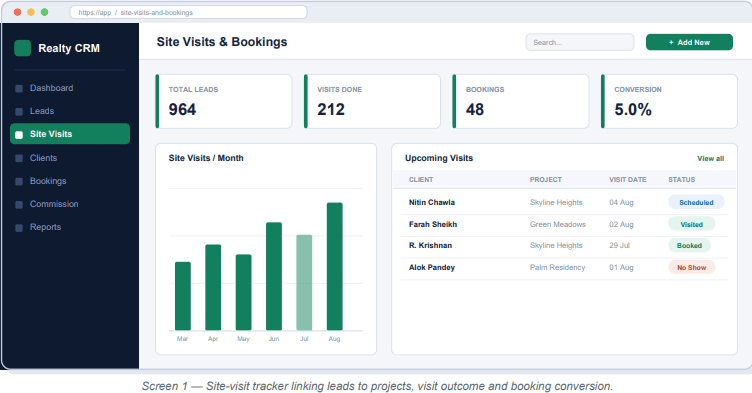Click the Conversion 5.0% card

pos(669,101)
